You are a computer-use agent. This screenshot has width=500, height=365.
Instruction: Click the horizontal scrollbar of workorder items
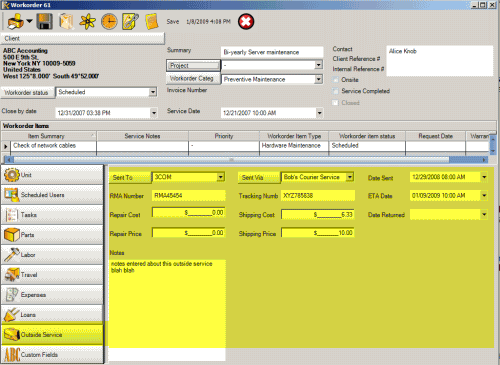[247, 160]
